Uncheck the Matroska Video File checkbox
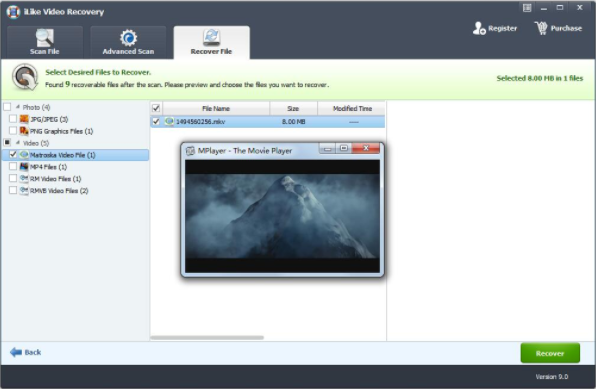 click(x=13, y=154)
